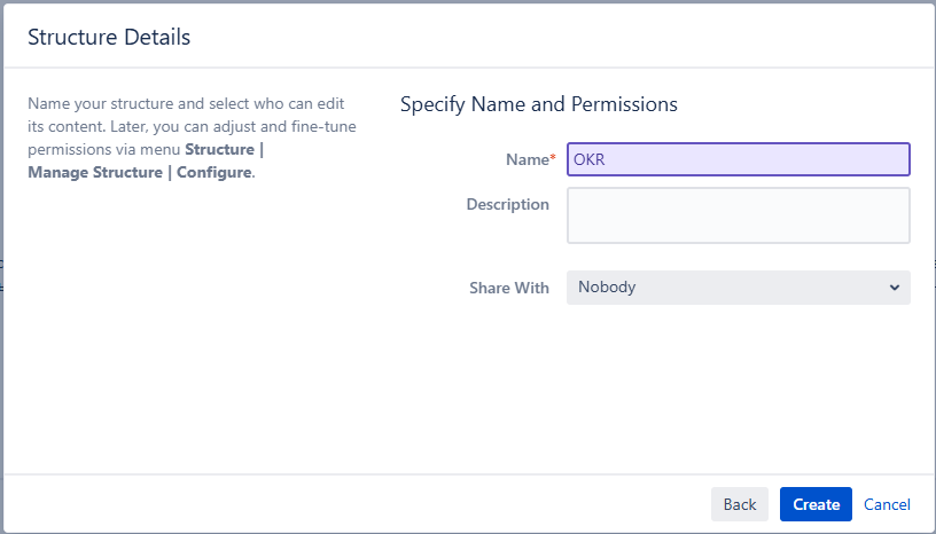
Task: Click the bold Structure word in help text
Action: click(x=220, y=149)
